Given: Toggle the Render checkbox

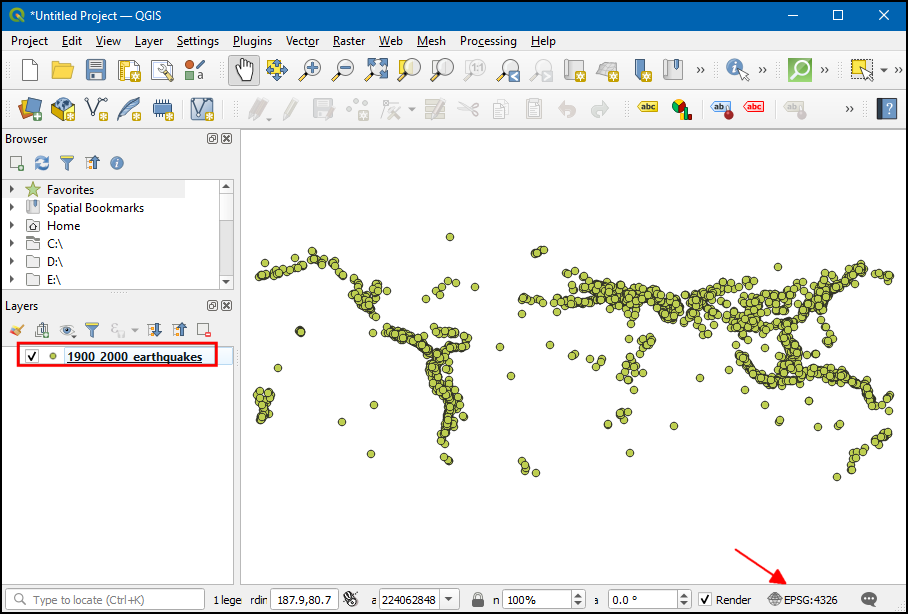Looking at the screenshot, I should [x=706, y=600].
